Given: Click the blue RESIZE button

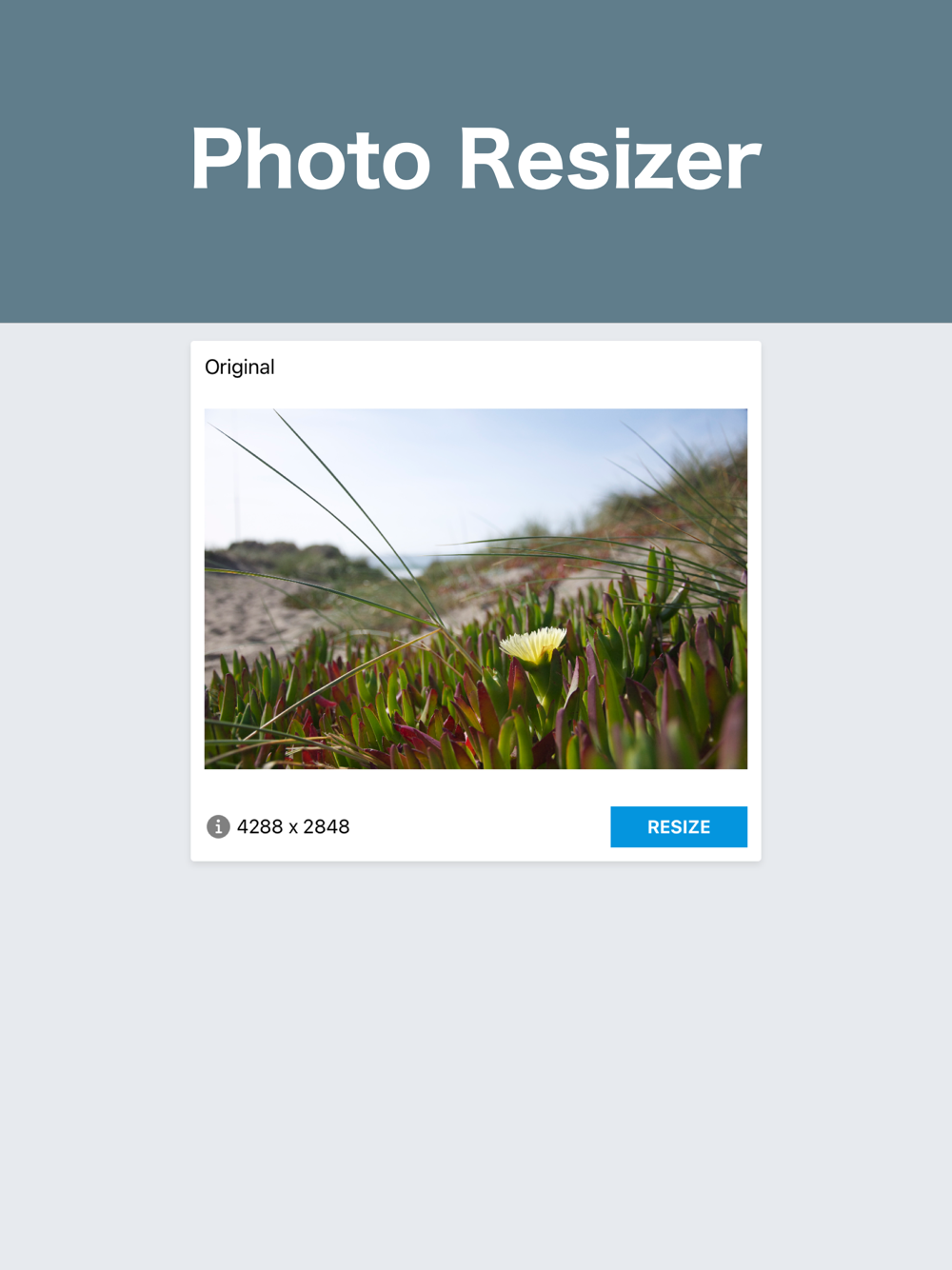Looking at the screenshot, I should pos(679,826).
